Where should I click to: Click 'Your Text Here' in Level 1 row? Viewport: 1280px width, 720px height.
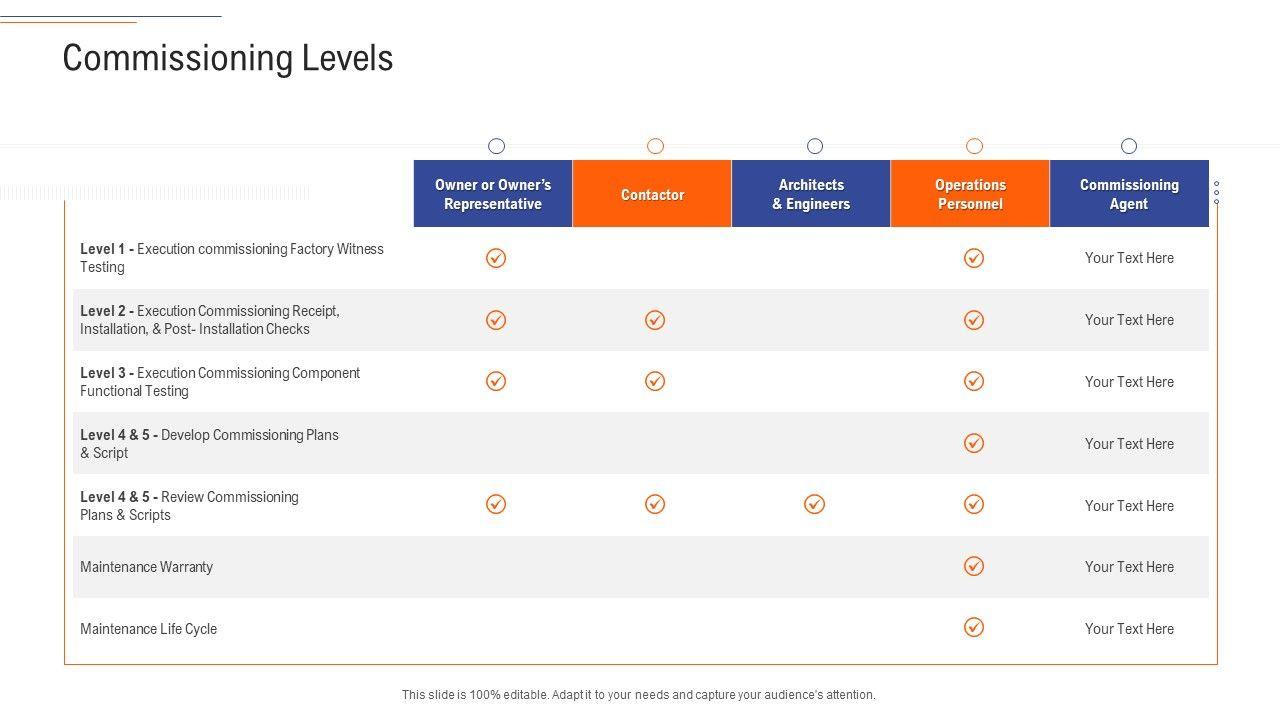(1129, 258)
